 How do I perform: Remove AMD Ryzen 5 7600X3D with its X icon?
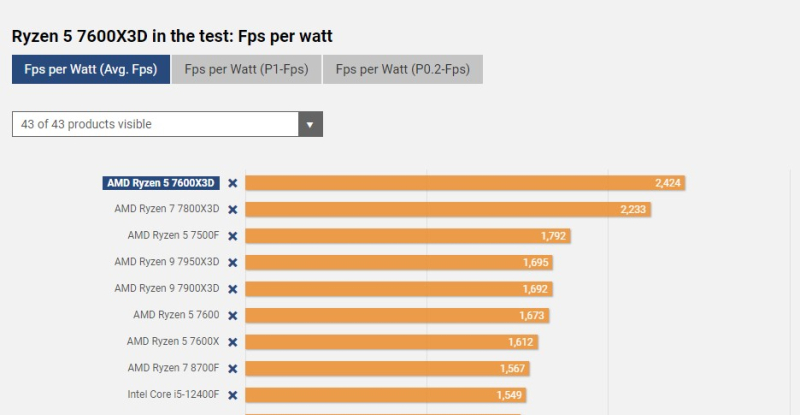[x=232, y=183]
